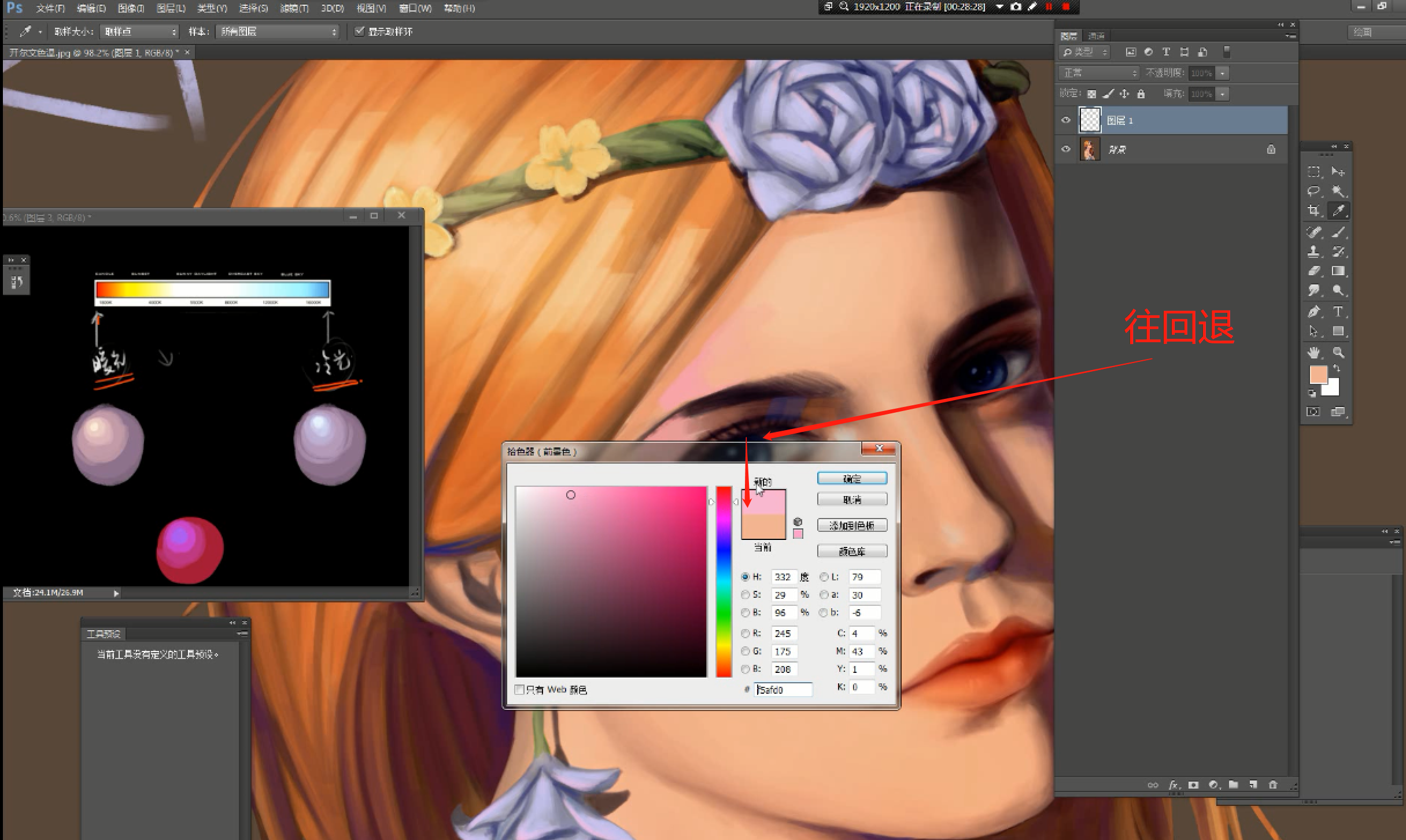The height and width of the screenshot is (840, 1406).
Task: Open the 取样大小 dropdown
Action: click(x=139, y=32)
